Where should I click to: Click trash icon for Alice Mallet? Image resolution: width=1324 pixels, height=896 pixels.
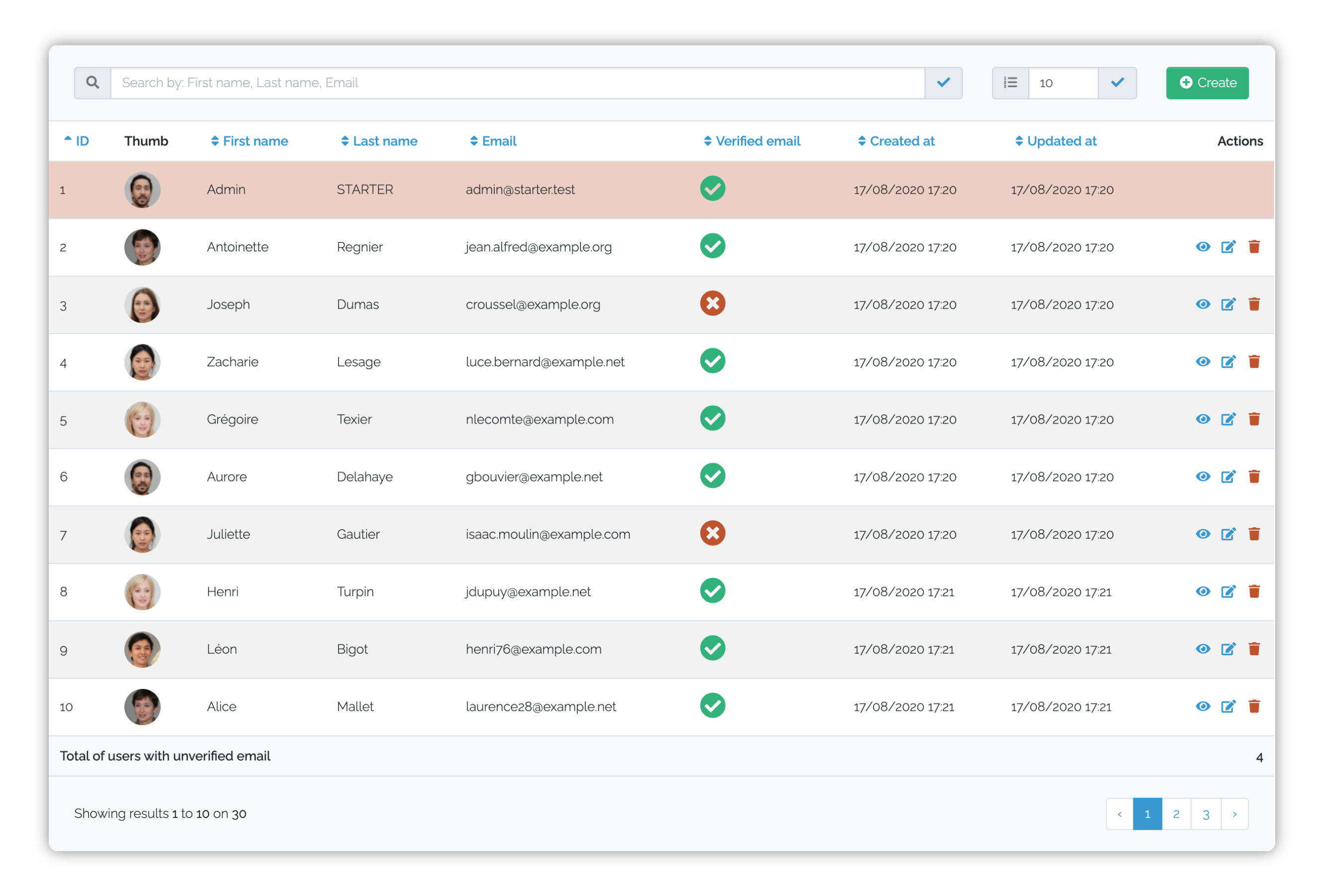(1253, 706)
